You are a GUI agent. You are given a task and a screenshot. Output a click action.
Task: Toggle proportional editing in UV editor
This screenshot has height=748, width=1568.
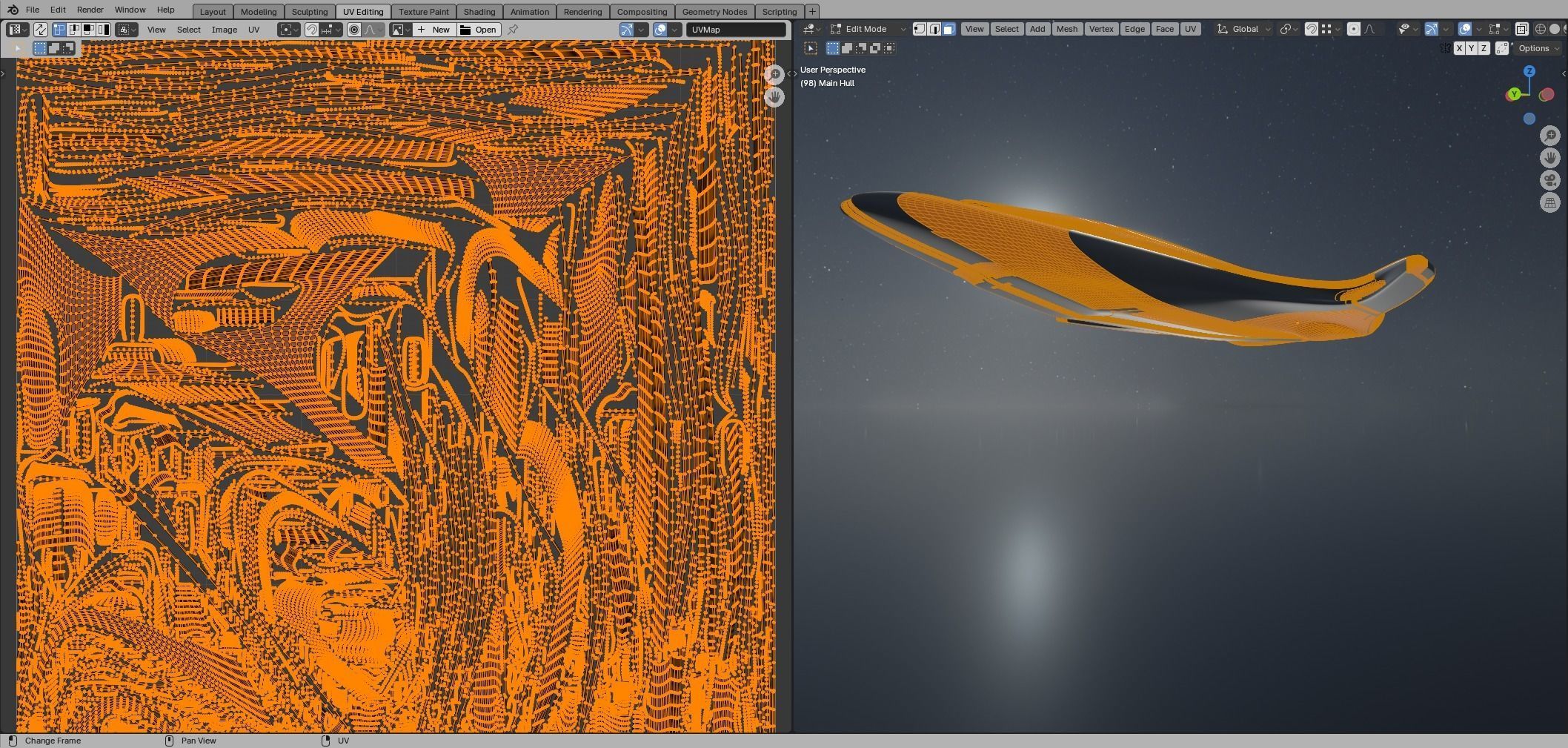click(x=354, y=30)
